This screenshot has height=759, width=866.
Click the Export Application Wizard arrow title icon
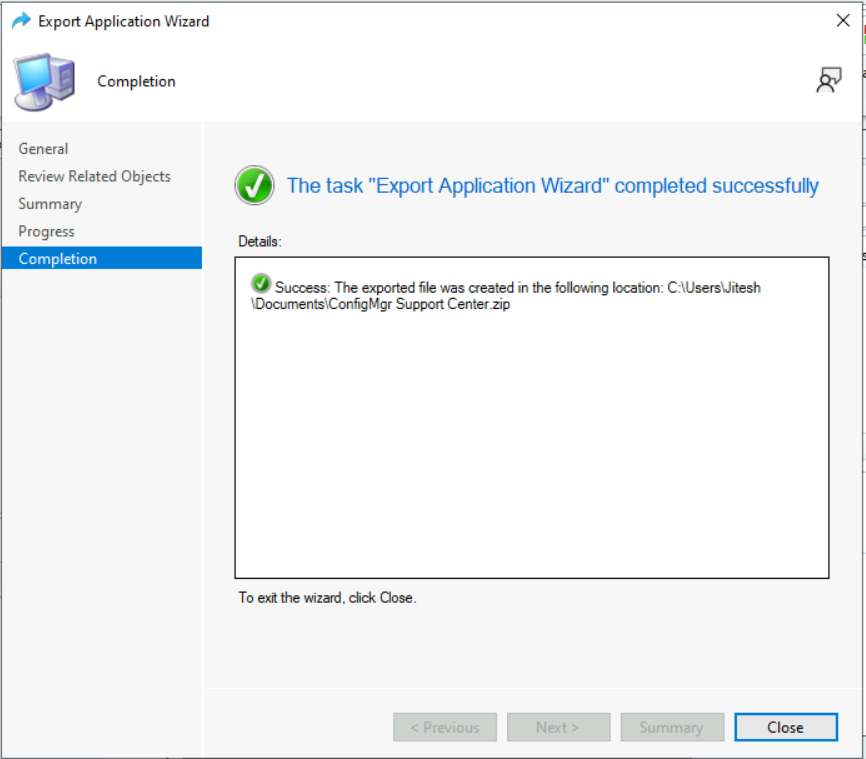click(x=21, y=21)
